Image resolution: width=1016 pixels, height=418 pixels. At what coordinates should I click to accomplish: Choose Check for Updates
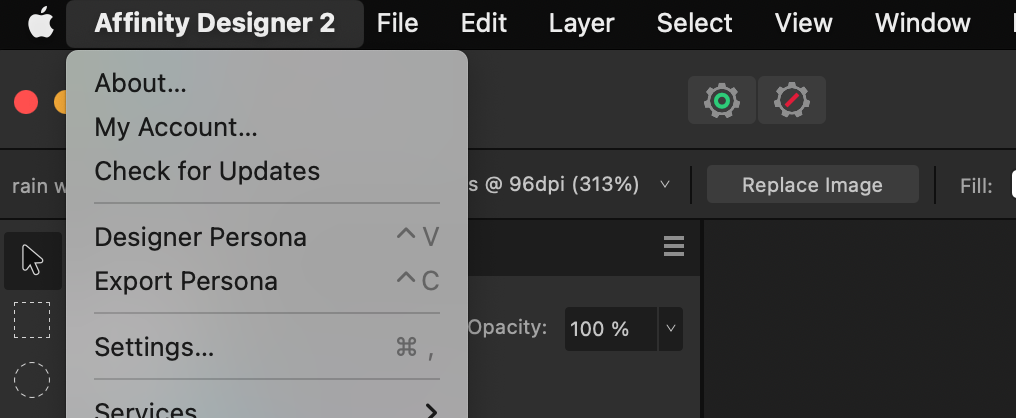point(267,171)
